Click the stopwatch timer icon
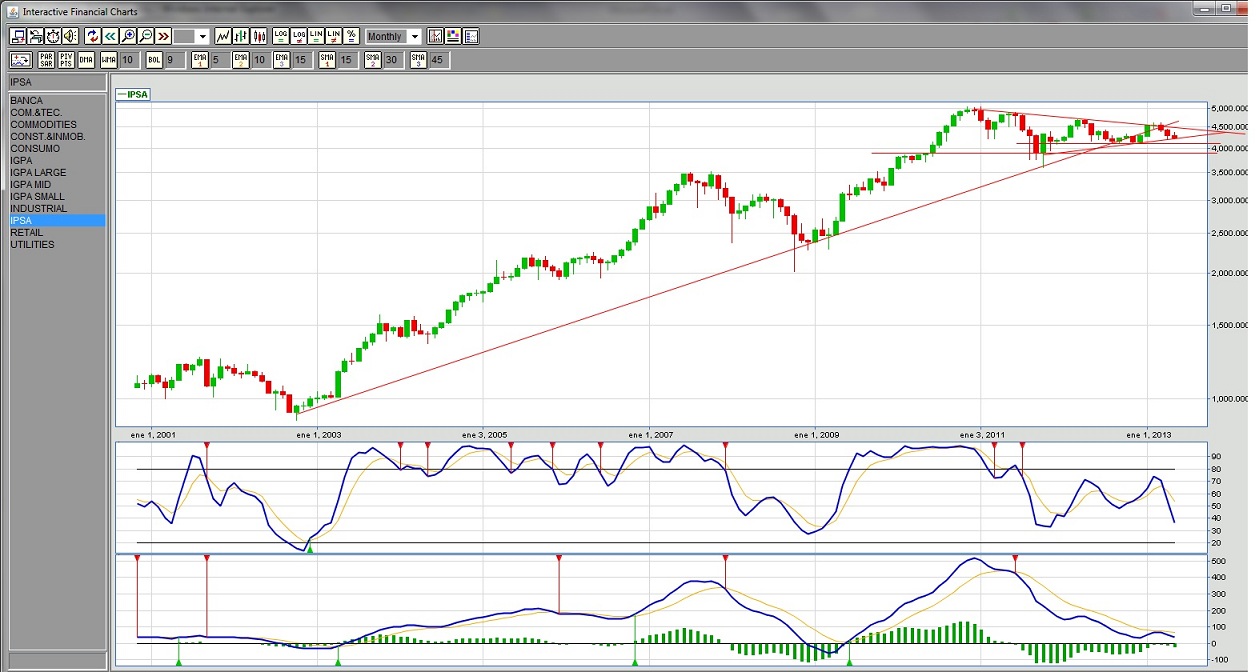The image size is (1259, 672). 53,36
